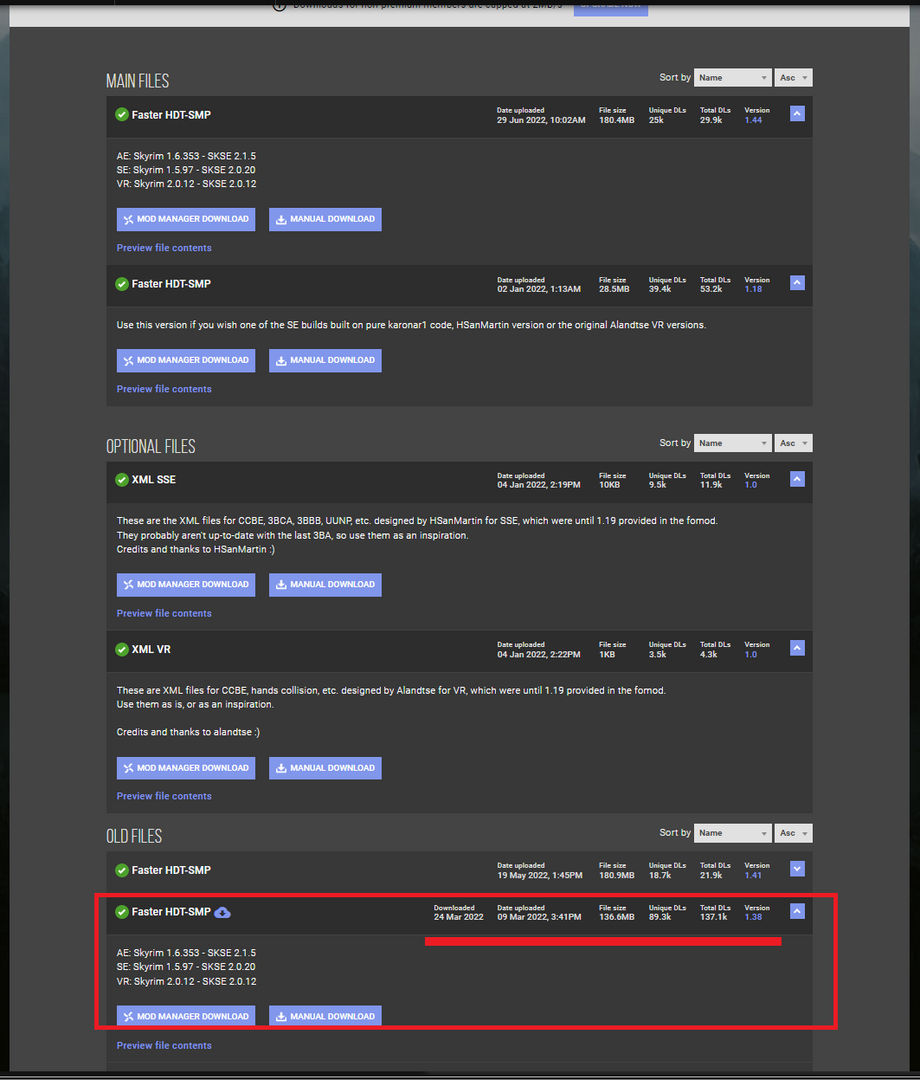Click upload date 29 Jun 2022, 10:02AM
Viewport: 920px width, 1080px height.
coord(541,121)
